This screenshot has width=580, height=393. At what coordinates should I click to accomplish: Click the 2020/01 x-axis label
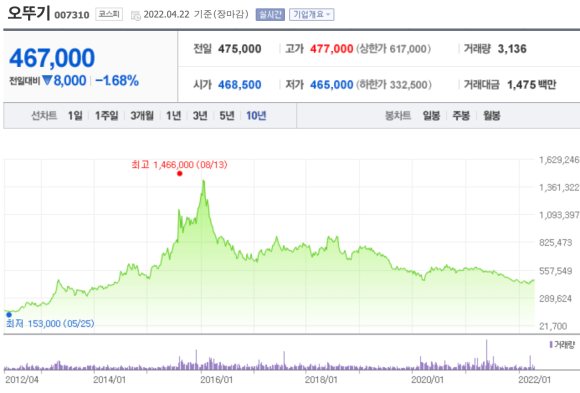pos(427,380)
